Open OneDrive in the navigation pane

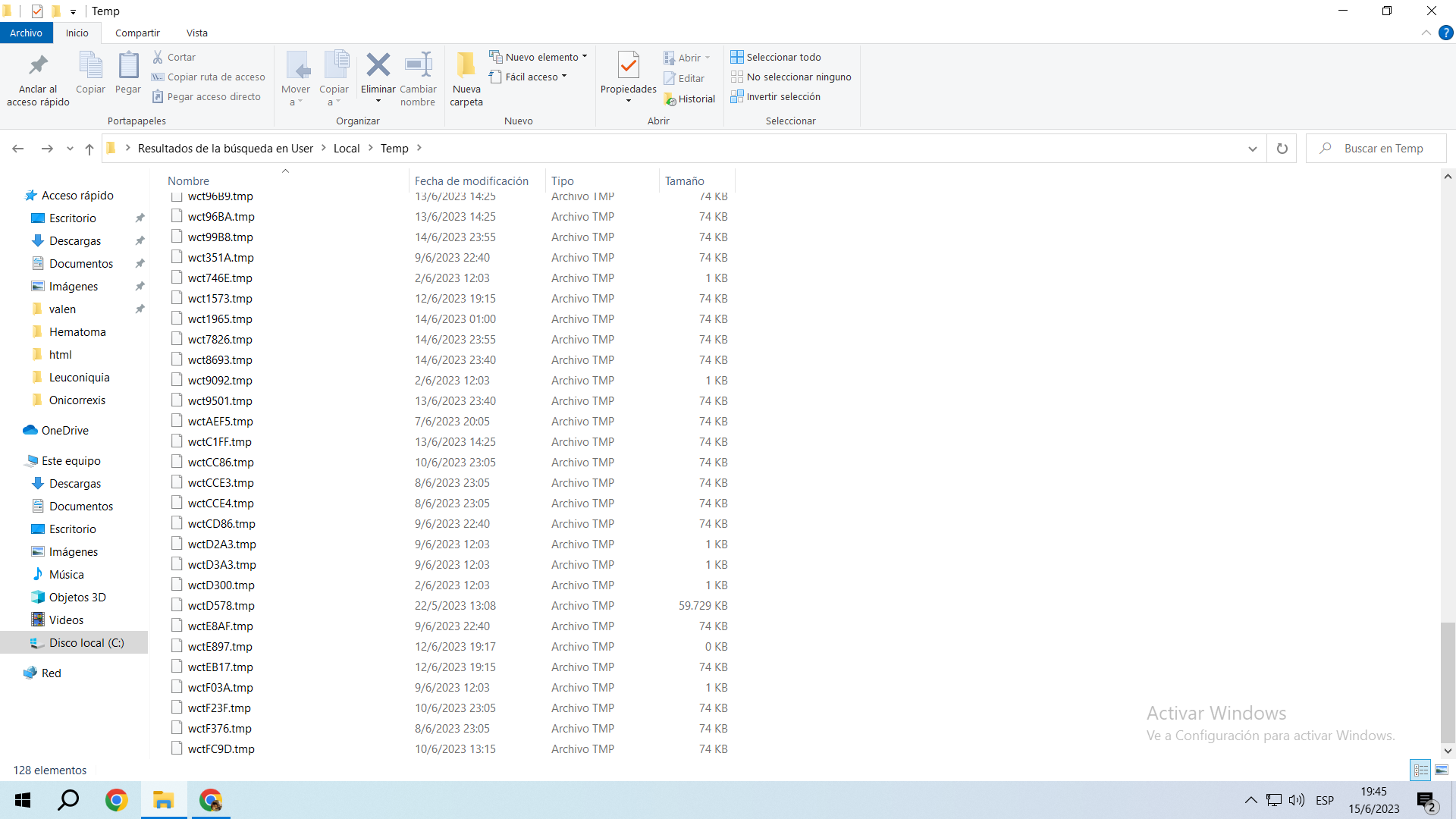click(64, 430)
